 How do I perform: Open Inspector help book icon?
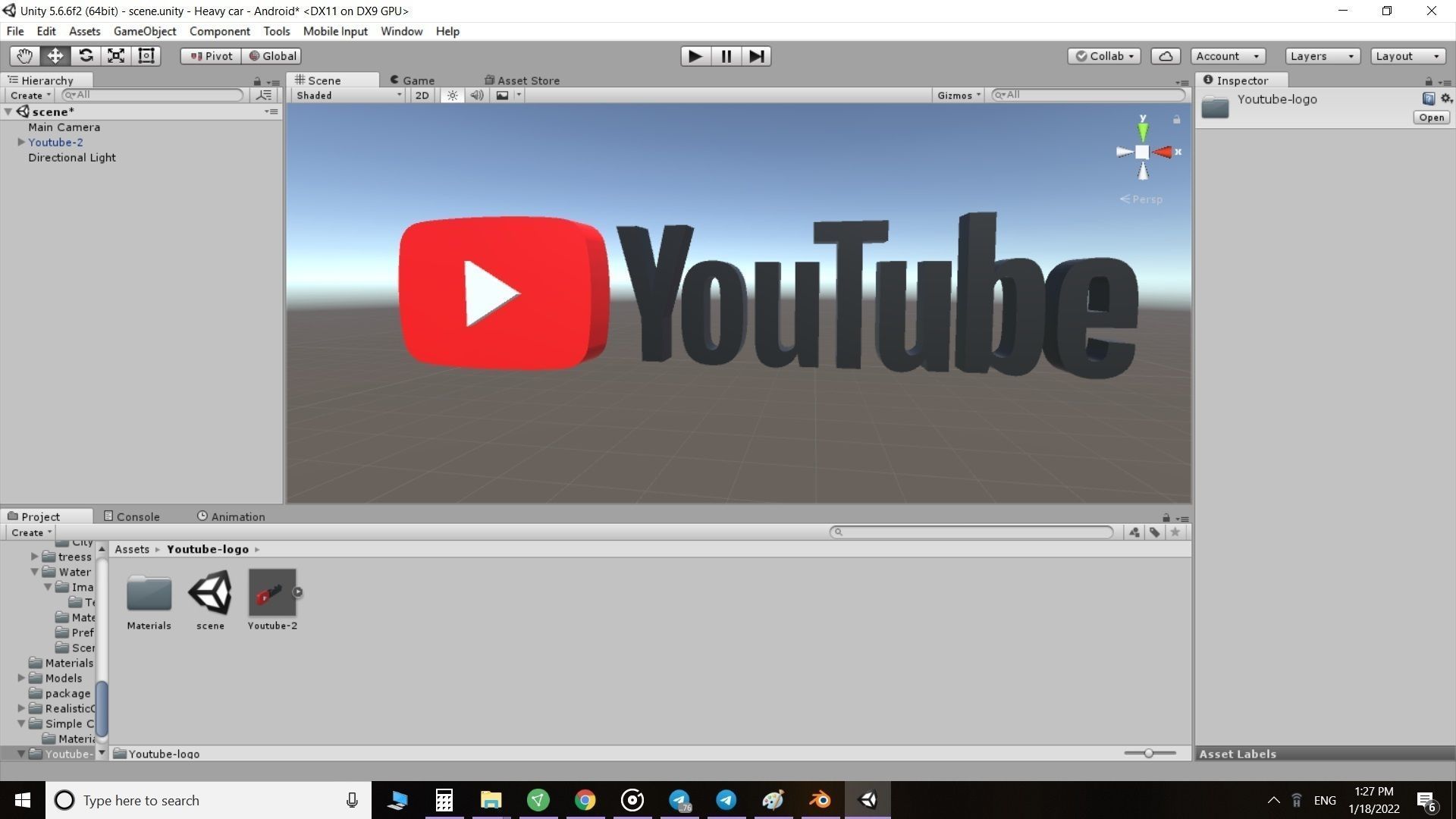1429,99
